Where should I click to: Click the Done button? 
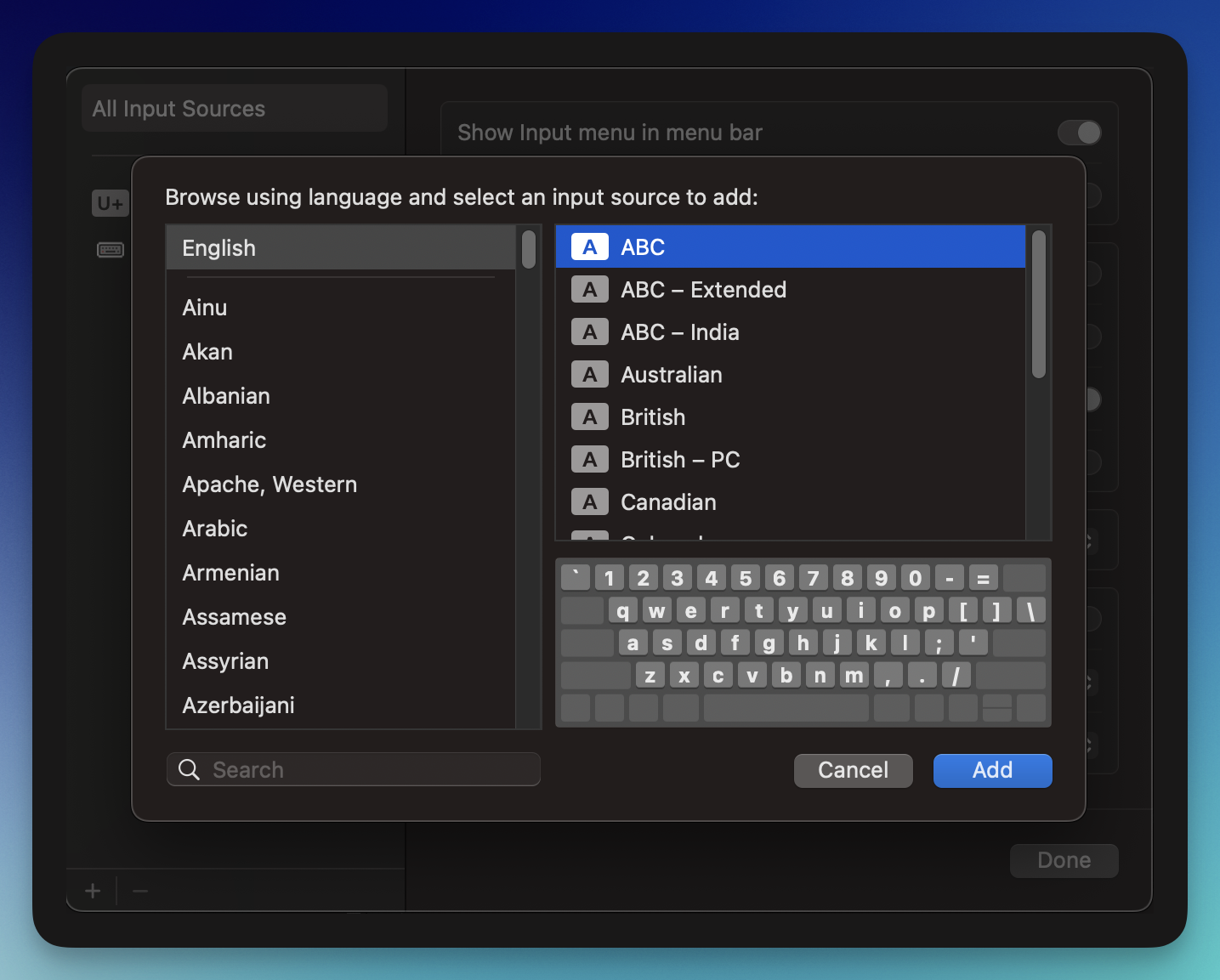click(x=1064, y=860)
